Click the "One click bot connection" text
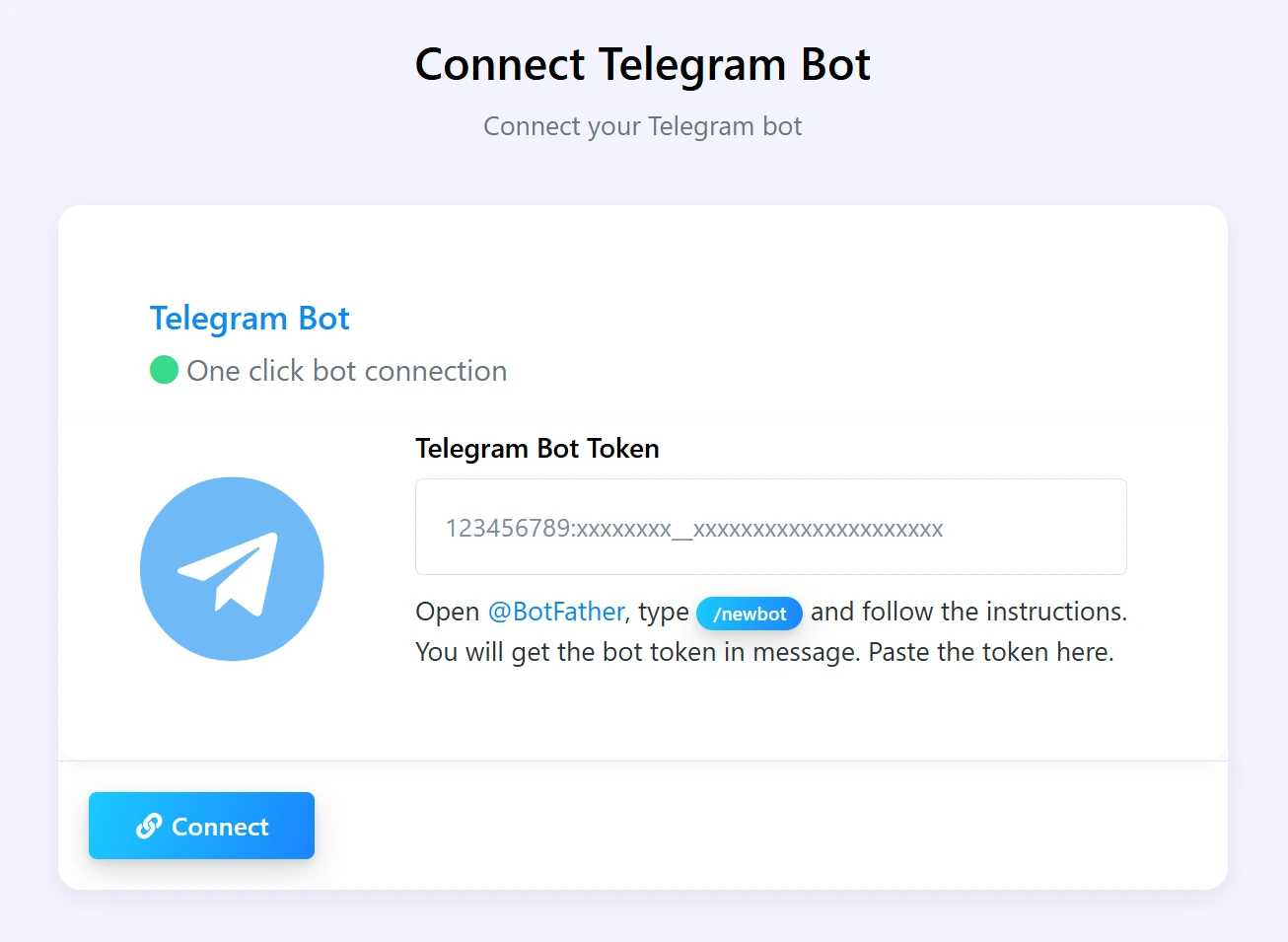 (x=346, y=371)
